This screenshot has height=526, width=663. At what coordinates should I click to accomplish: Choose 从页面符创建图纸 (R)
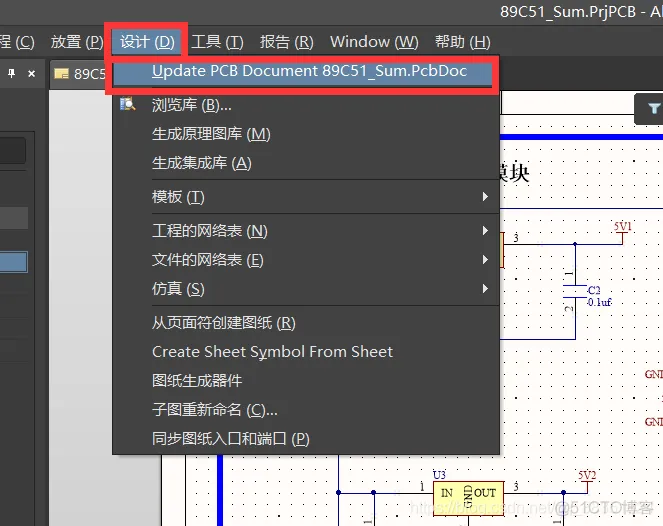coord(306,323)
